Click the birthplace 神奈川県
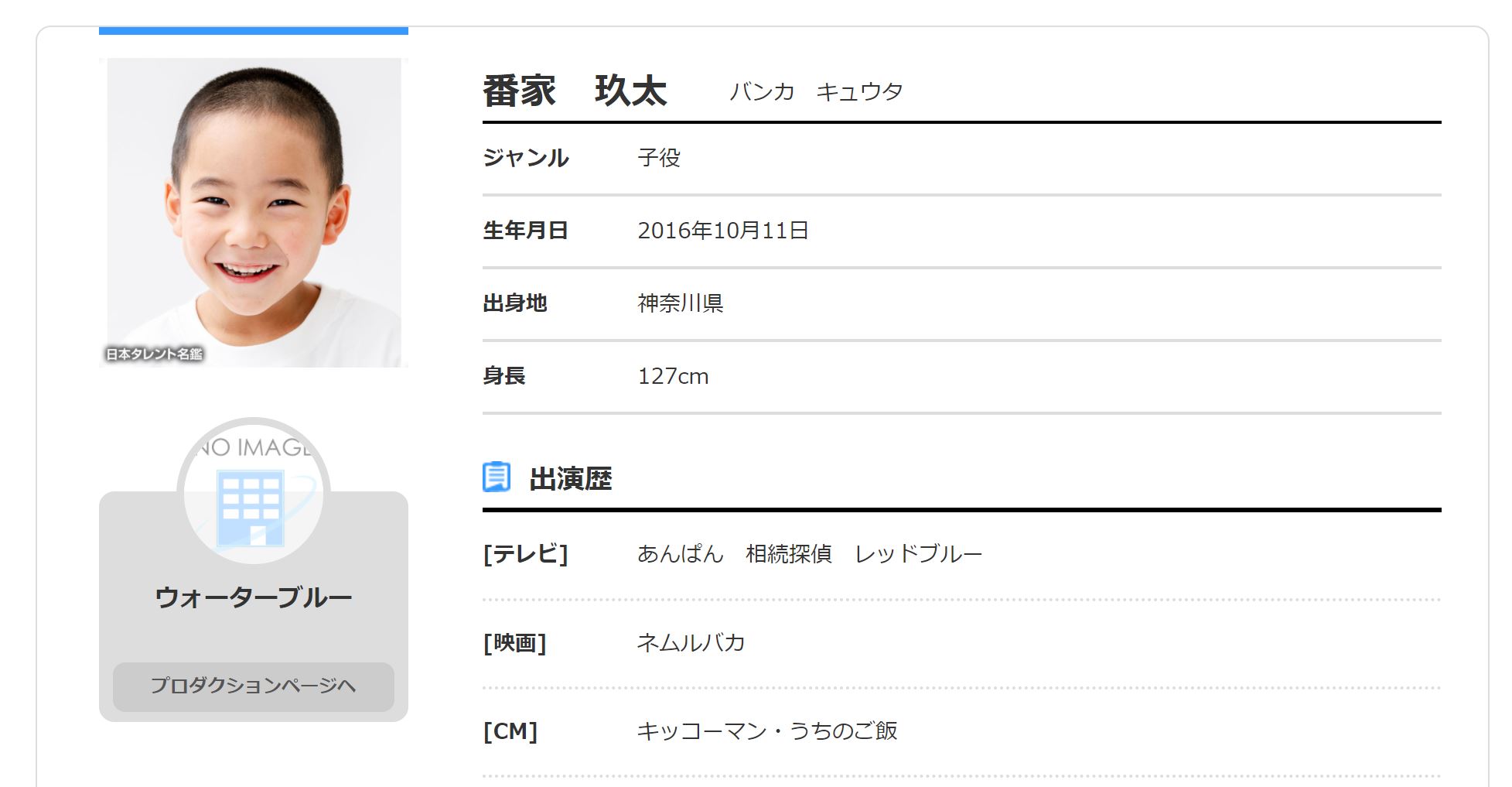 (x=680, y=303)
